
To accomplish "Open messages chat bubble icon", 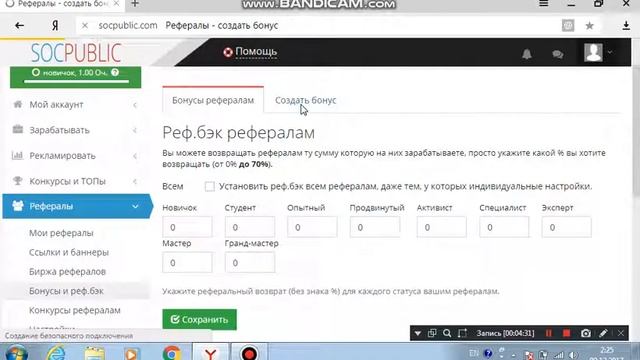I will (558, 54).
